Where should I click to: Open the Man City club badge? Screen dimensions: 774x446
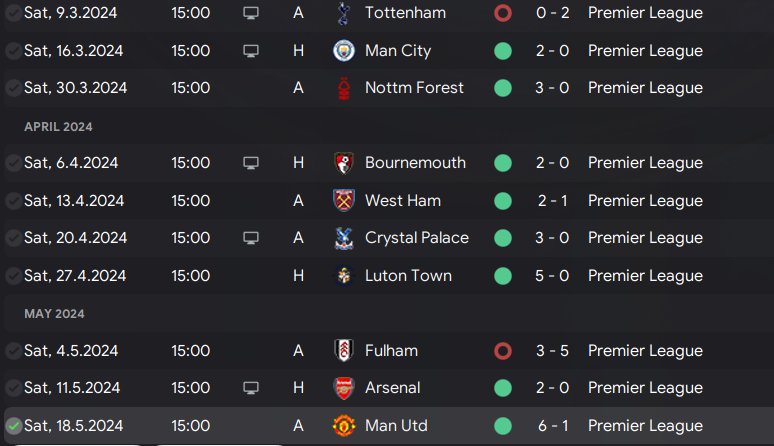[344, 51]
